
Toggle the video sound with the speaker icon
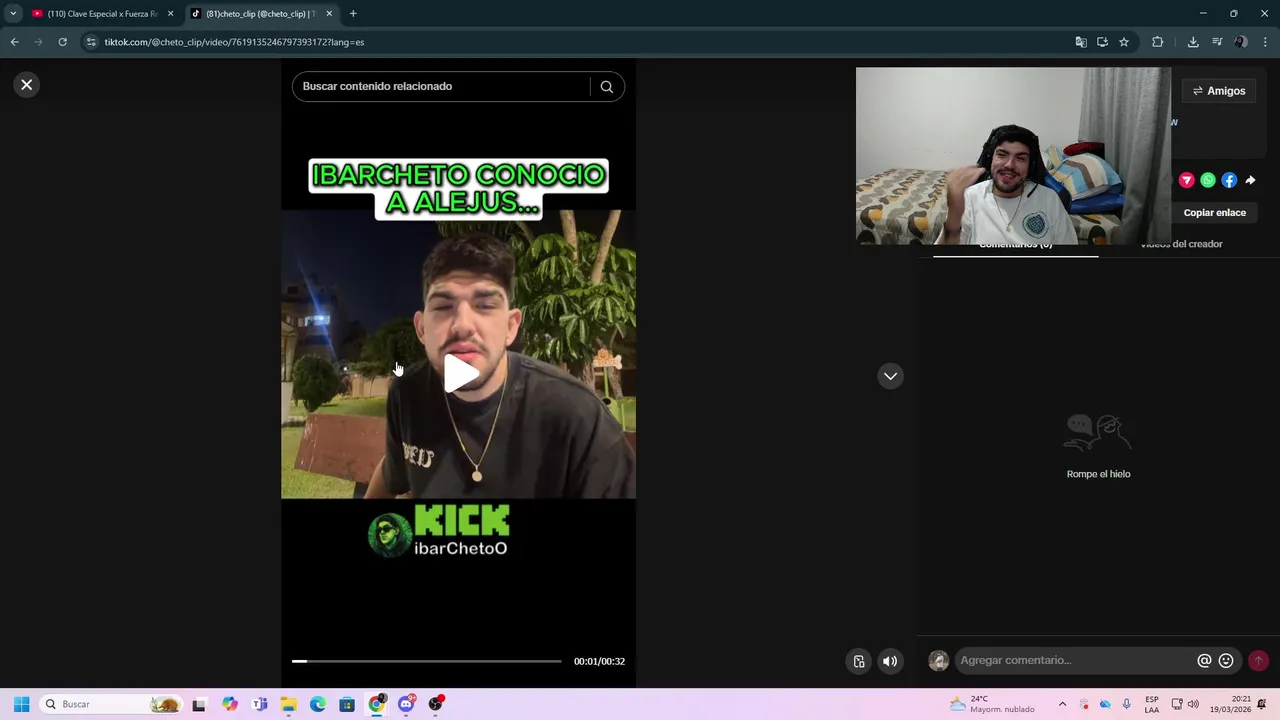click(890, 661)
